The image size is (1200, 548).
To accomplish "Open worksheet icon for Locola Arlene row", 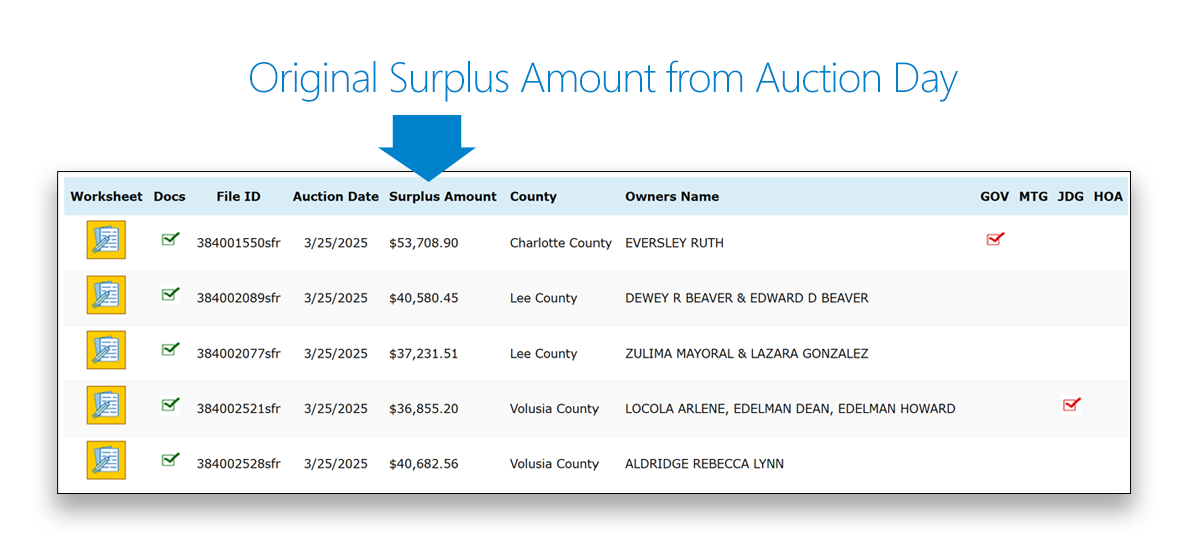I will pos(106,406).
